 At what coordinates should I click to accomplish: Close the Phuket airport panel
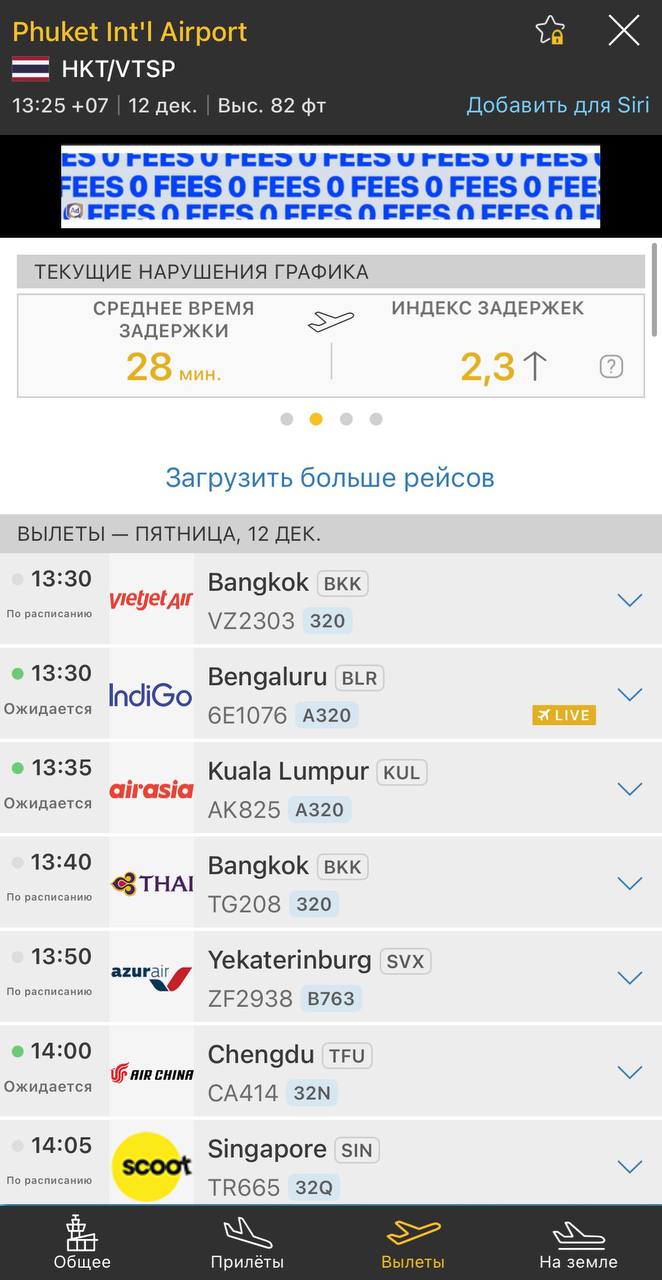(x=624, y=31)
